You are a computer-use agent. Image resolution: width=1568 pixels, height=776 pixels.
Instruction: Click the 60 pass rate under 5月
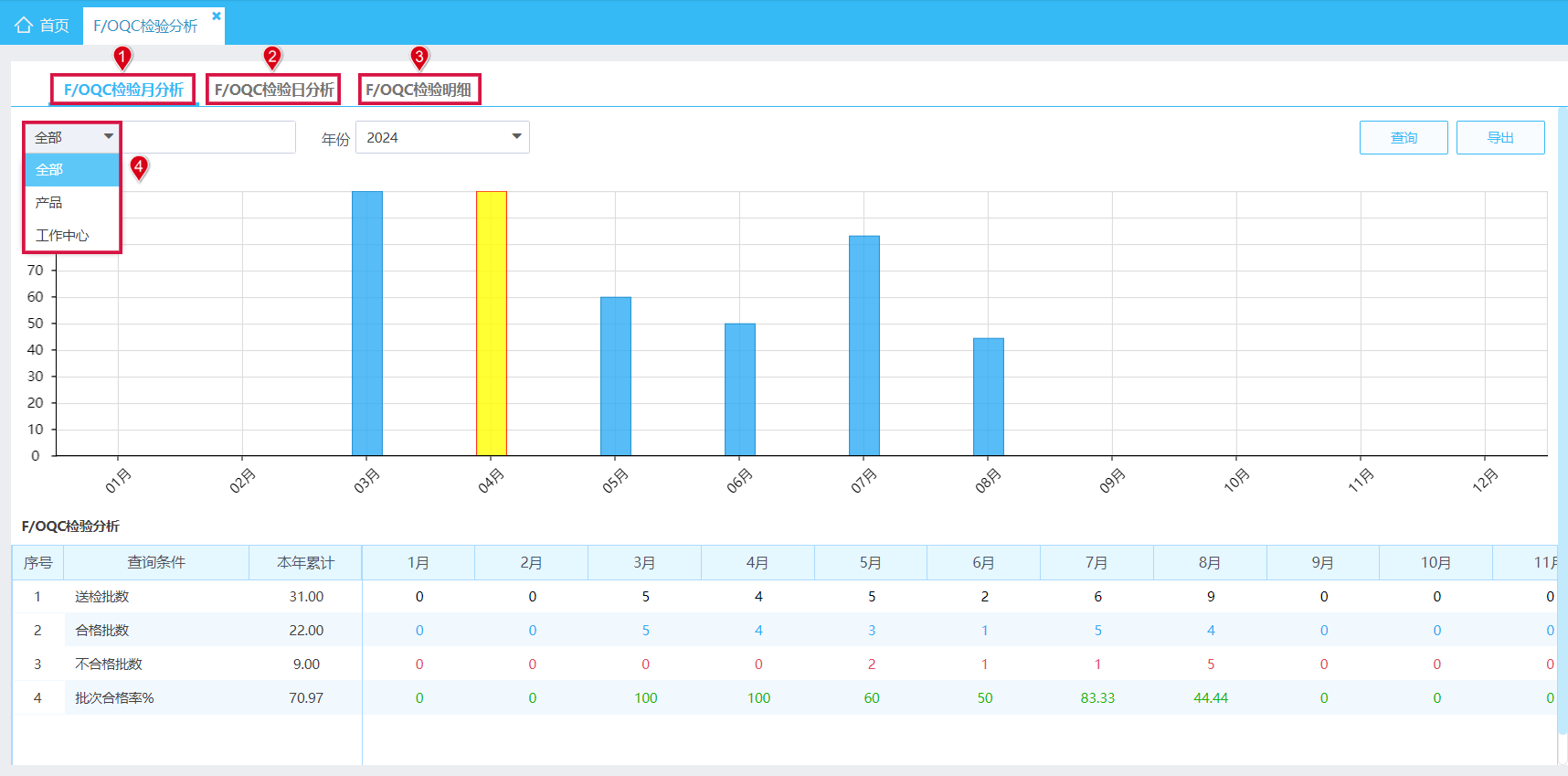872,698
